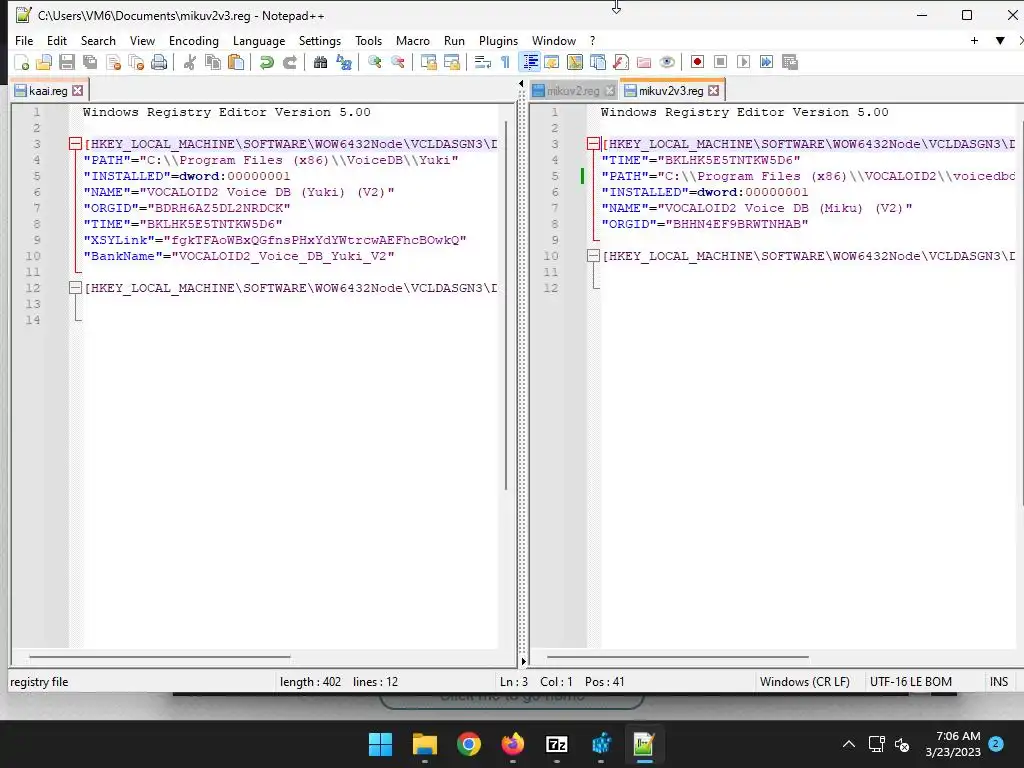Select the kaai.reg tab
Viewport: 1024px width, 768px height.
(x=48, y=91)
